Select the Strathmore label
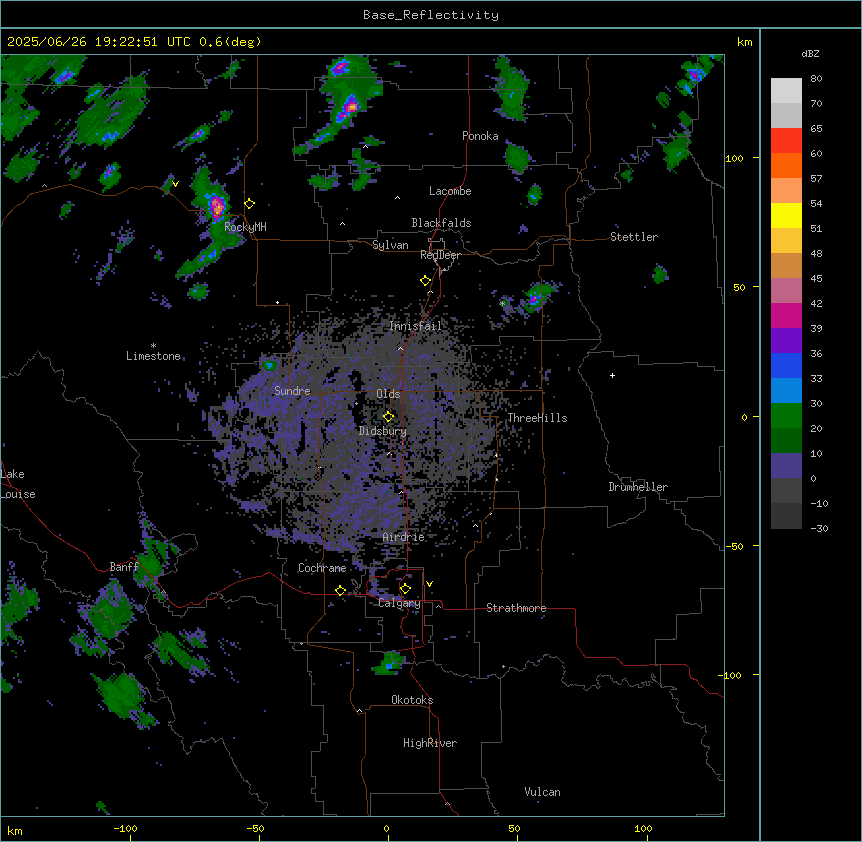 click(x=516, y=608)
